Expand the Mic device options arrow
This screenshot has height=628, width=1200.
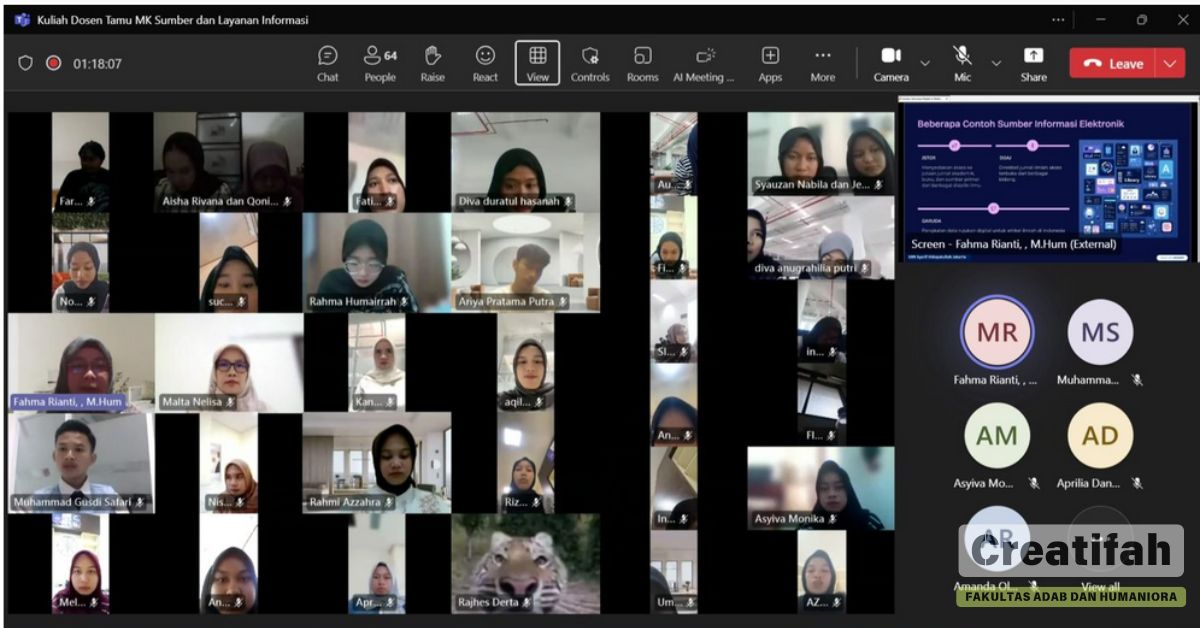pos(996,63)
